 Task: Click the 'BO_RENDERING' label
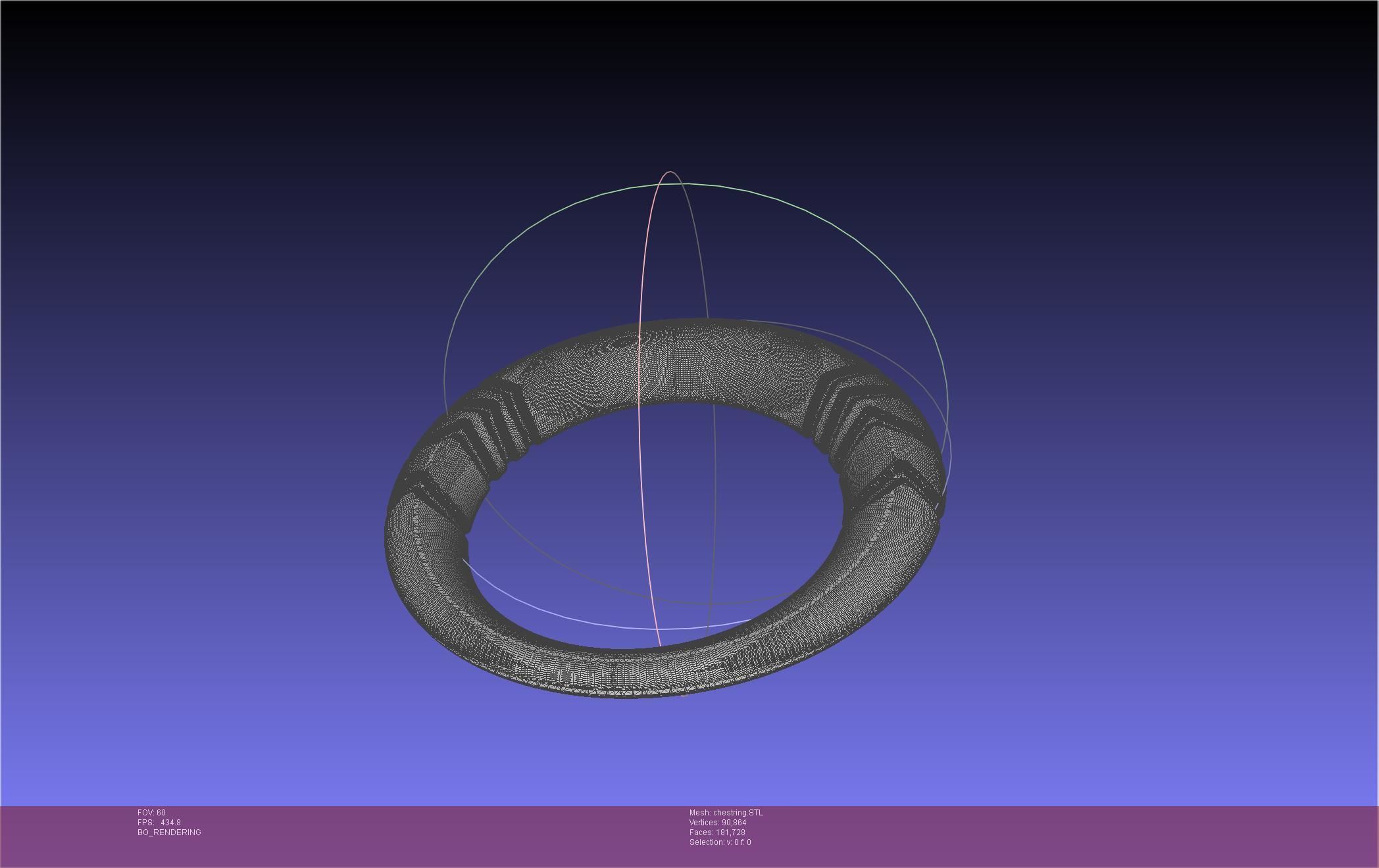(x=169, y=832)
